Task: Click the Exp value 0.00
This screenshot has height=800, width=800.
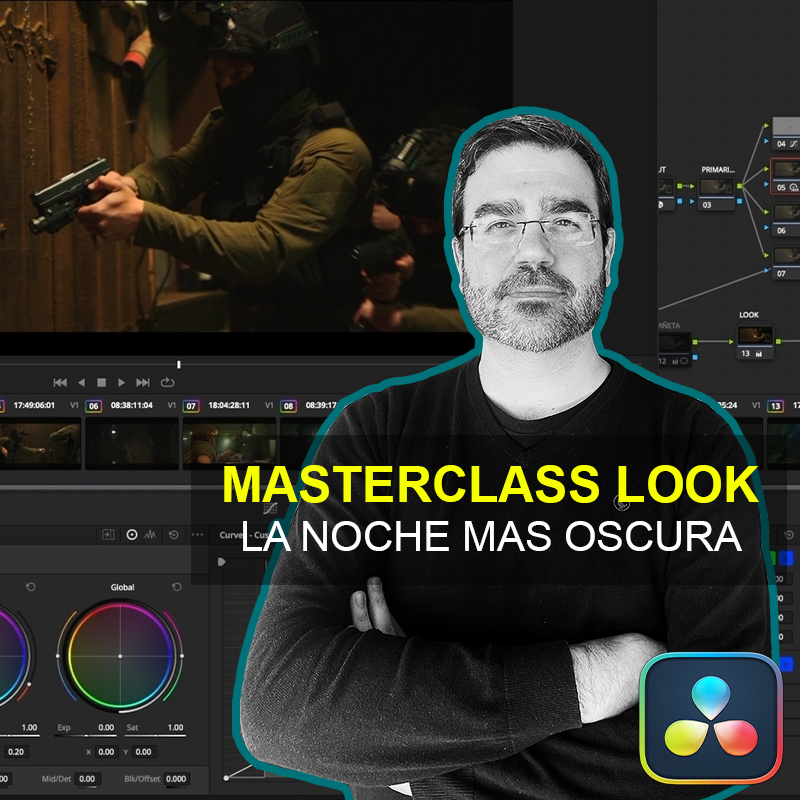Action: pos(106,727)
